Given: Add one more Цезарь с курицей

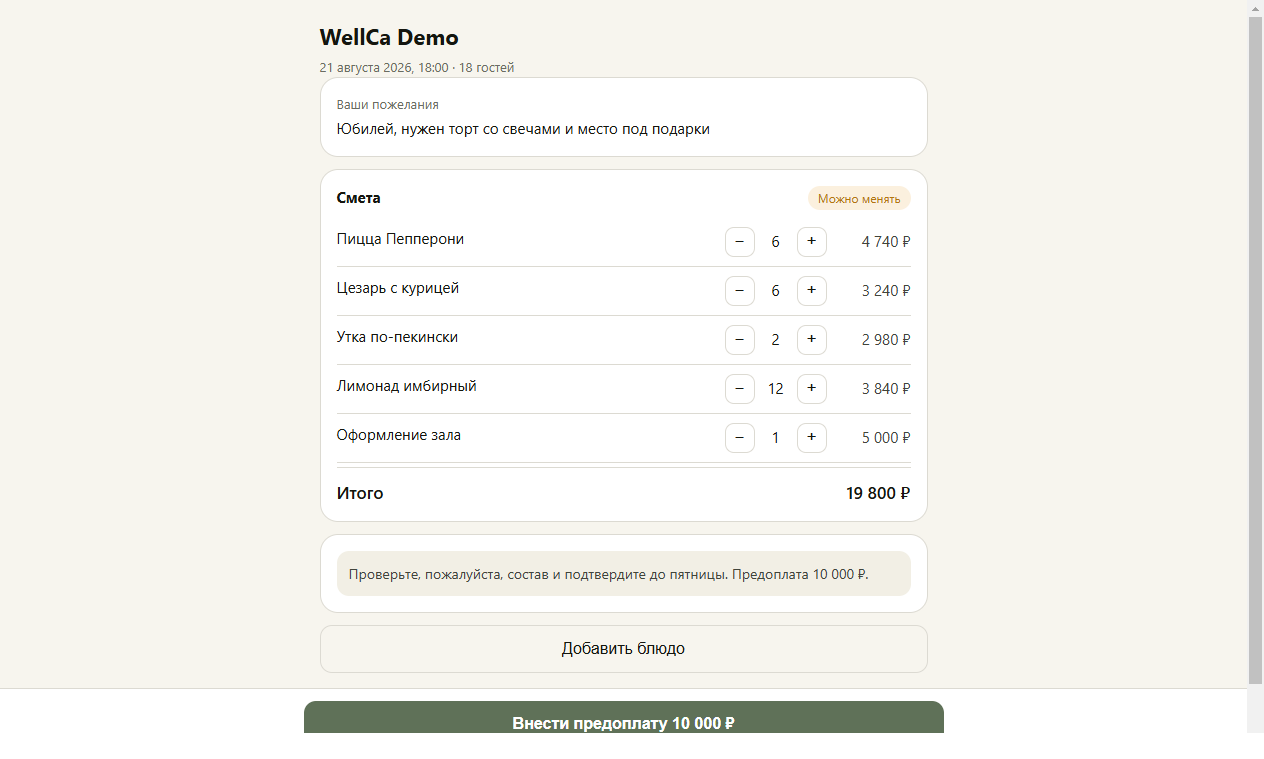Looking at the screenshot, I should (x=812, y=291).
